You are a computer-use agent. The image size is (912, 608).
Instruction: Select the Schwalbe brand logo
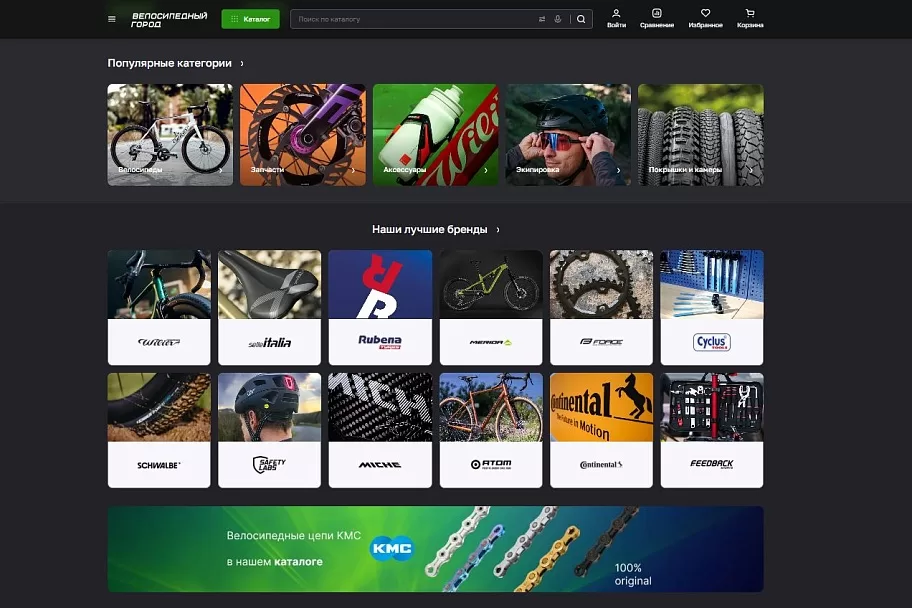point(159,465)
